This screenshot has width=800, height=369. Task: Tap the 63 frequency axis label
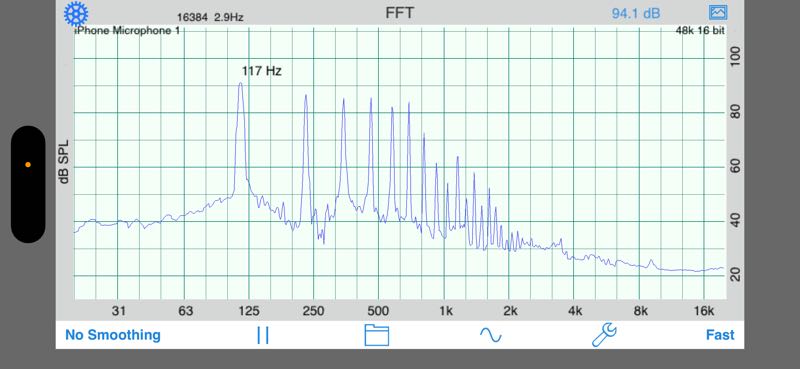pyautogui.click(x=185, y=311)
